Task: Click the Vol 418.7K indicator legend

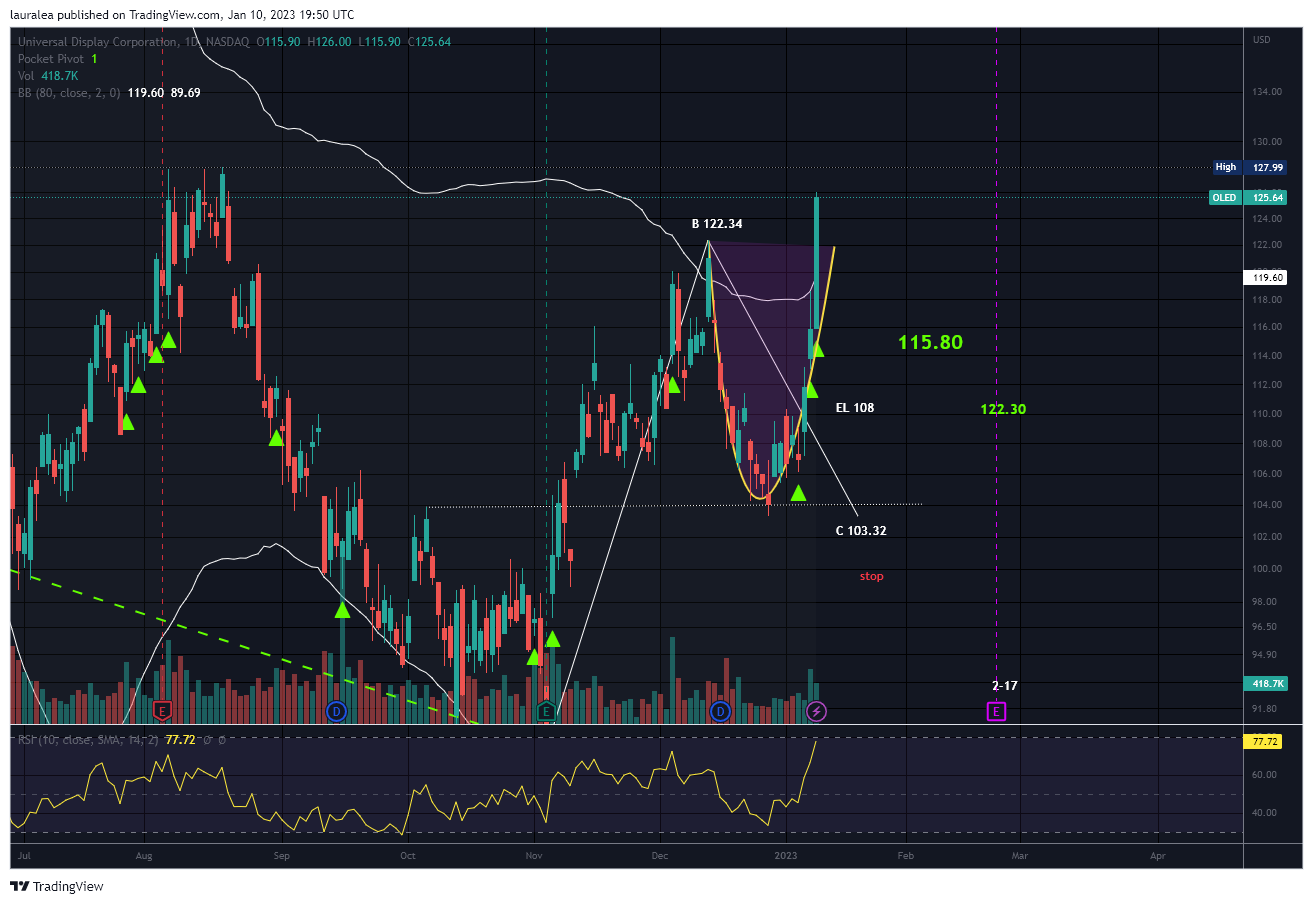Action: (x=47, y=75)
